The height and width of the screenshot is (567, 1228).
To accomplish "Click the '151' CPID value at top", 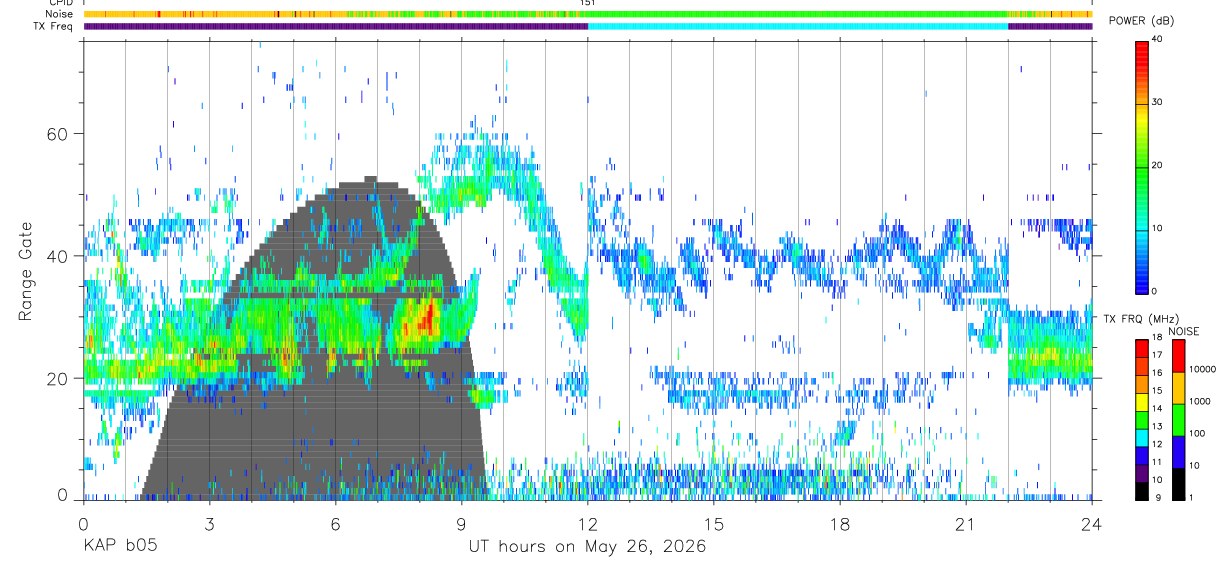I will point(588,3).
